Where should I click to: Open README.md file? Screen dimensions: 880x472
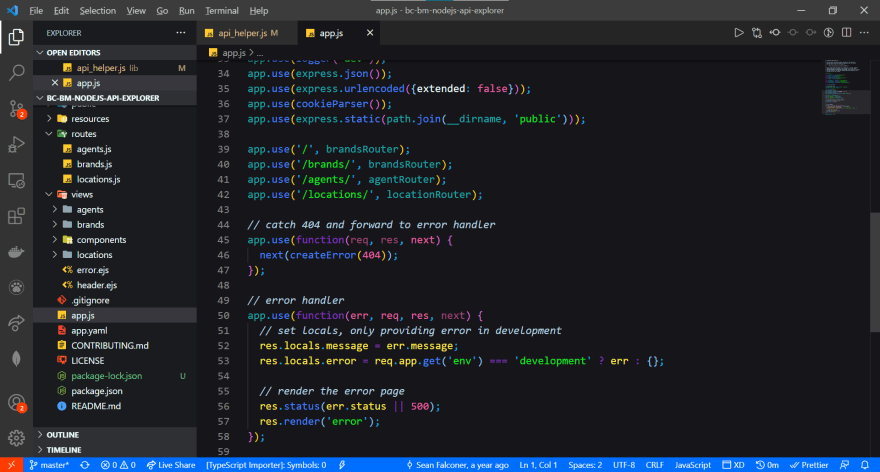(115, 406)
